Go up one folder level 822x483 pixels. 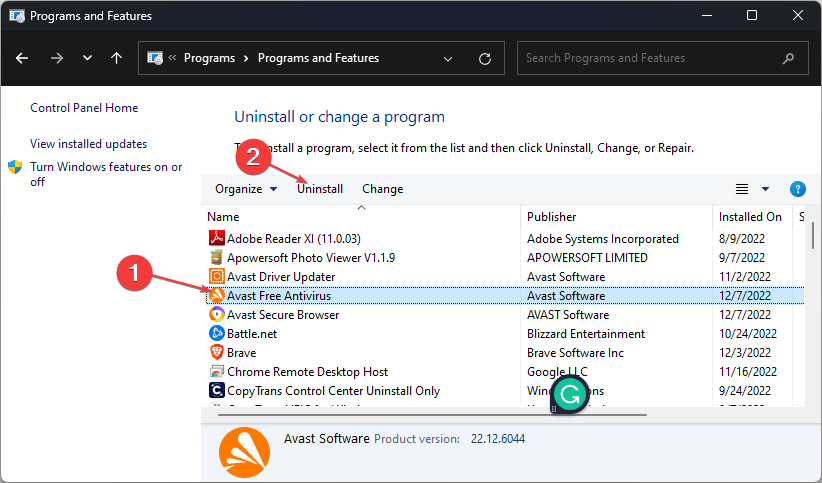click(x=116, y=58)
